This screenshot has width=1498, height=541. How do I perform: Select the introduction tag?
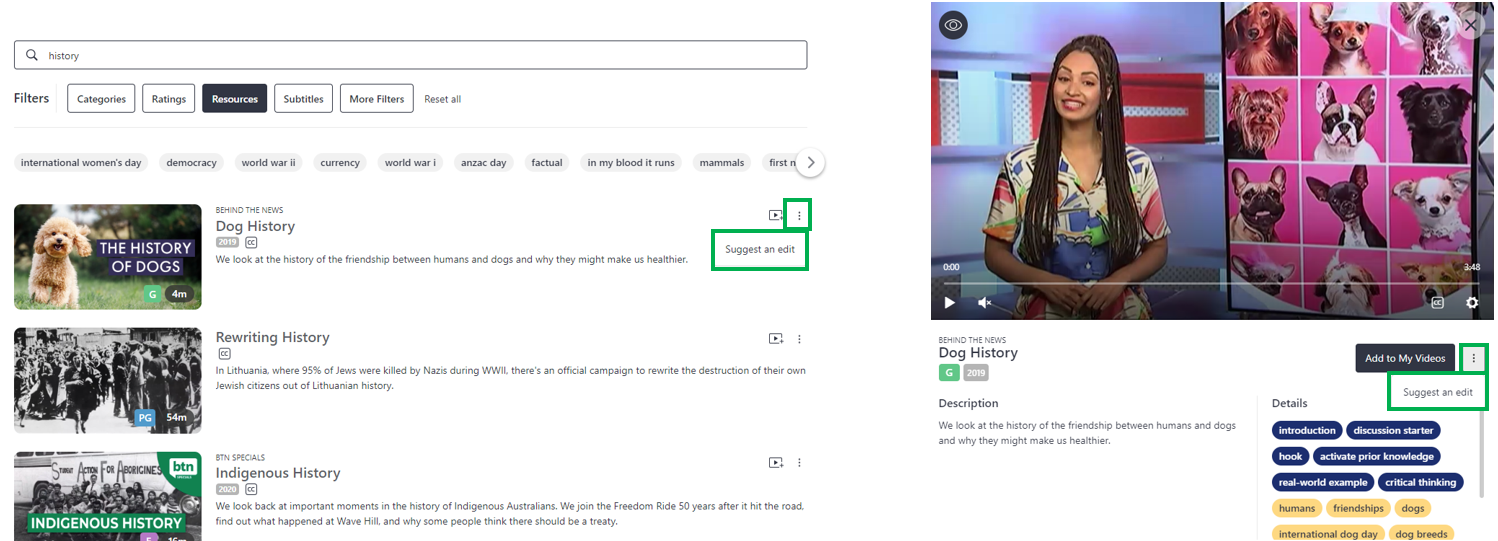[1307, 430]
